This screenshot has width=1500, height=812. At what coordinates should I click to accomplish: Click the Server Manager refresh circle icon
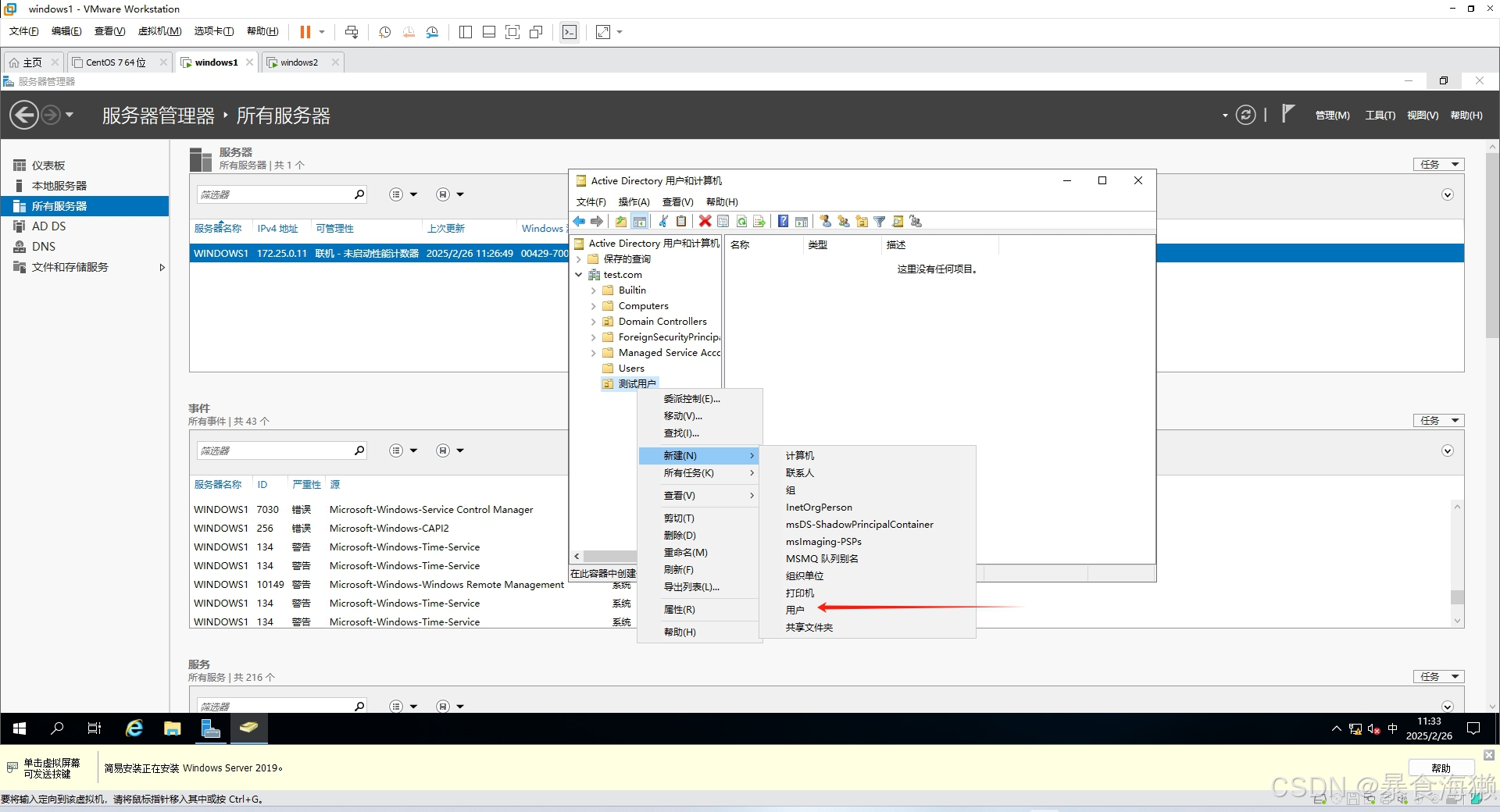[1245, 116]
